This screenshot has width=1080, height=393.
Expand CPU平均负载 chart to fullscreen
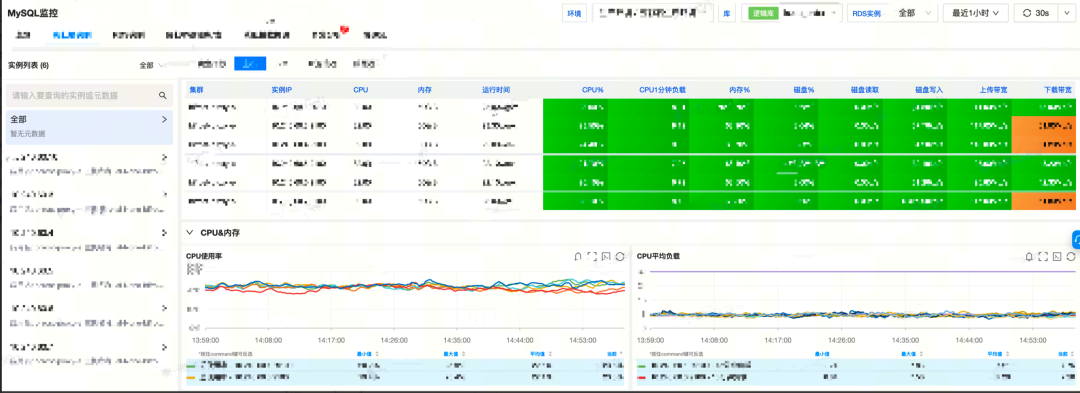(x=1043, y=256)
